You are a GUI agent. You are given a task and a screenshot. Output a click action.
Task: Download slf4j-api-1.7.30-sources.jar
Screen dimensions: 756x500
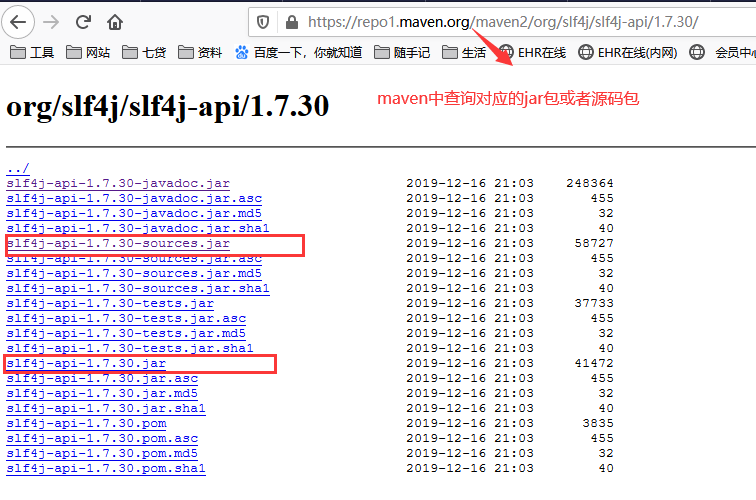click(x=118, y=243)
